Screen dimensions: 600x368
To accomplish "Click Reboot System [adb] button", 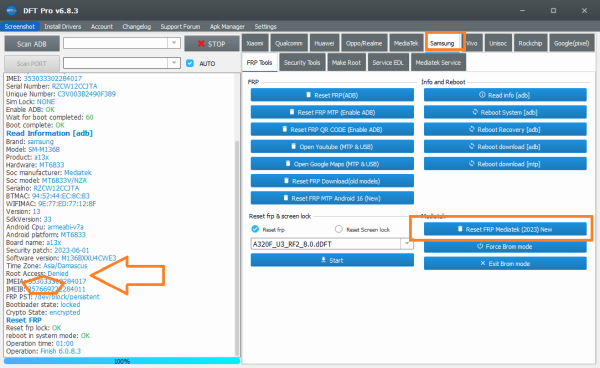I will point(505,112).
